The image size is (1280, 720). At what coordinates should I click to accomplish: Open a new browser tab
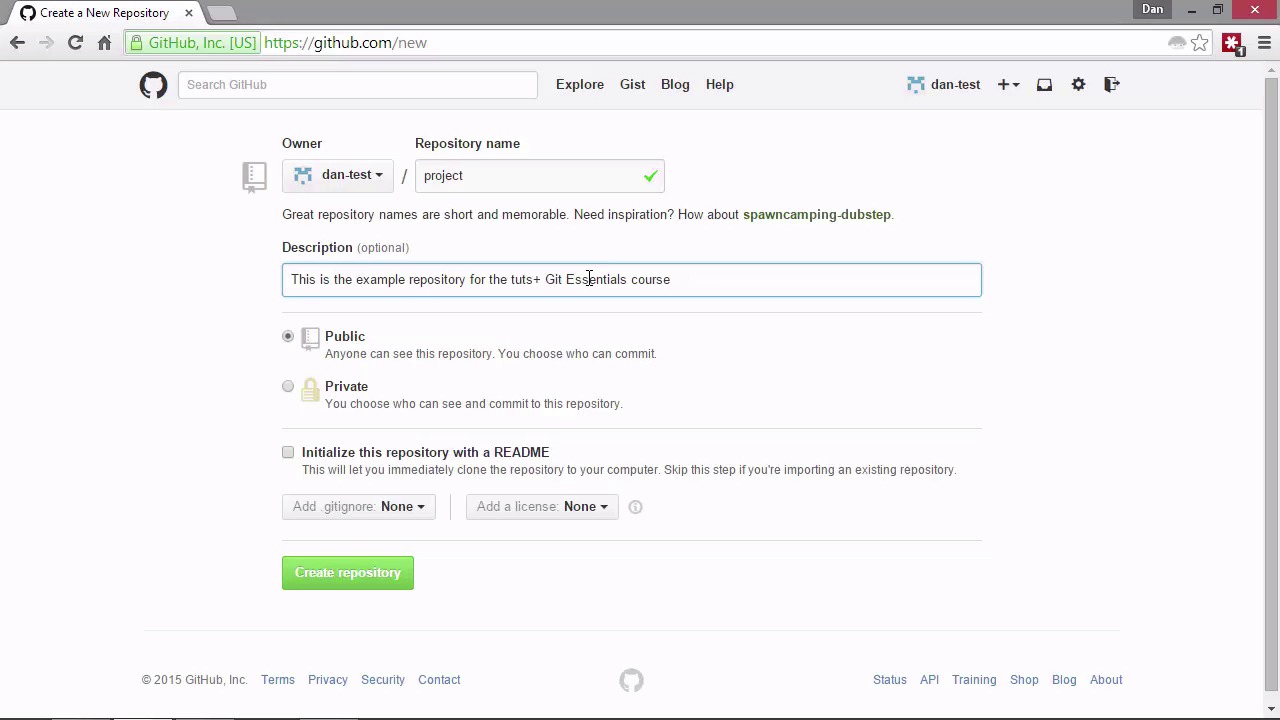pyautogui.click(x=222, y=13)
